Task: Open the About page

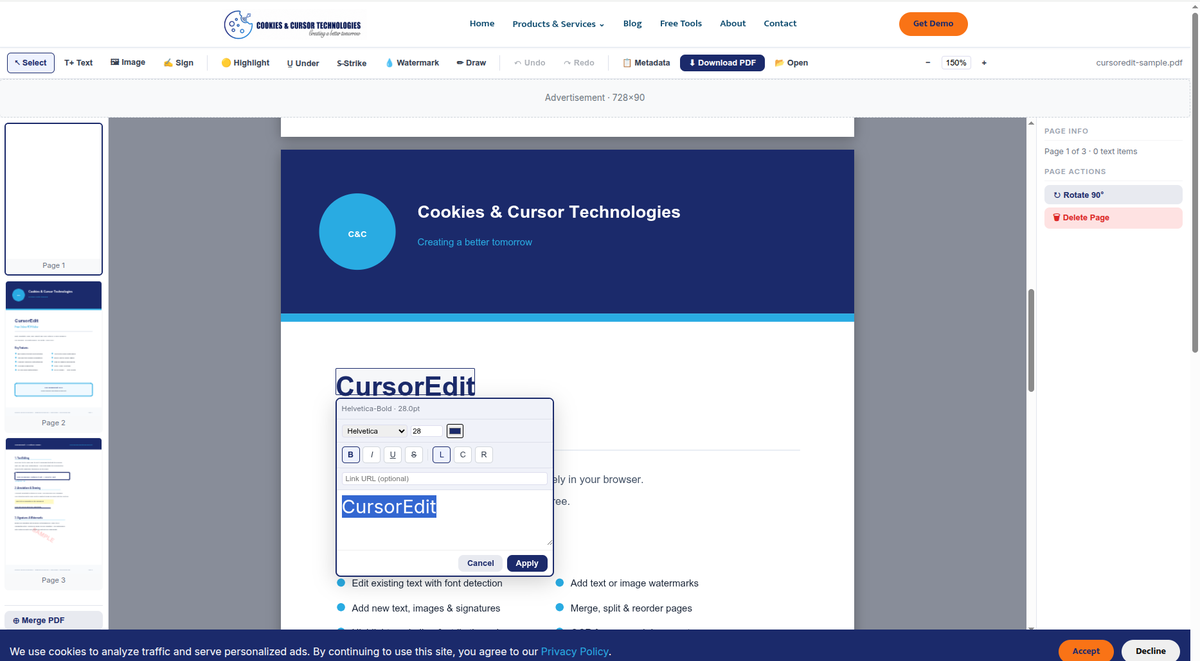Action: 733,23
